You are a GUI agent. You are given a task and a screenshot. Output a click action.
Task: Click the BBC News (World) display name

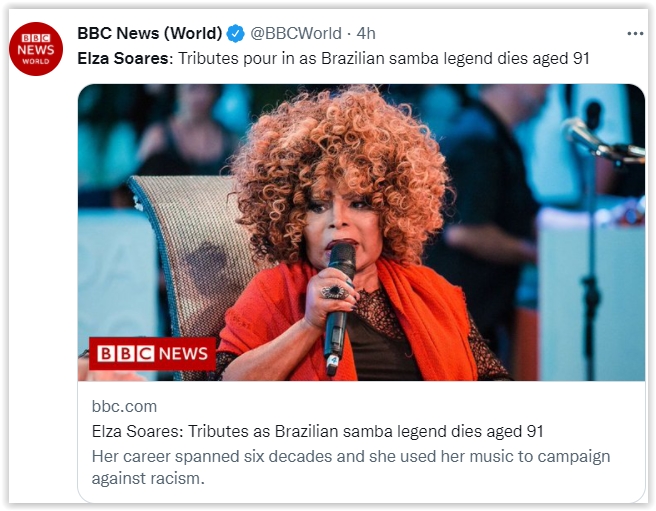point(149,34)
